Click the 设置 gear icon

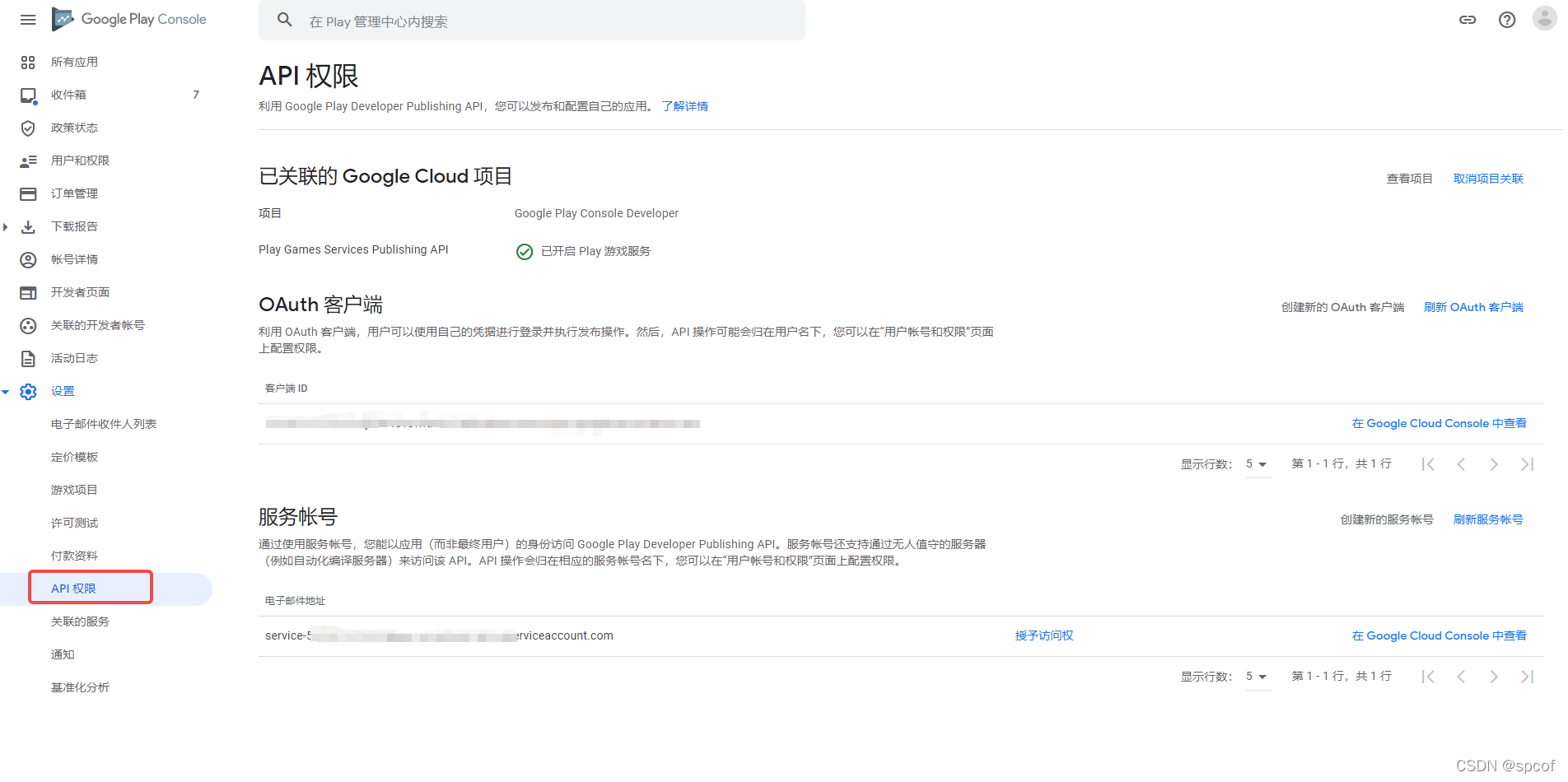(28, 391)
